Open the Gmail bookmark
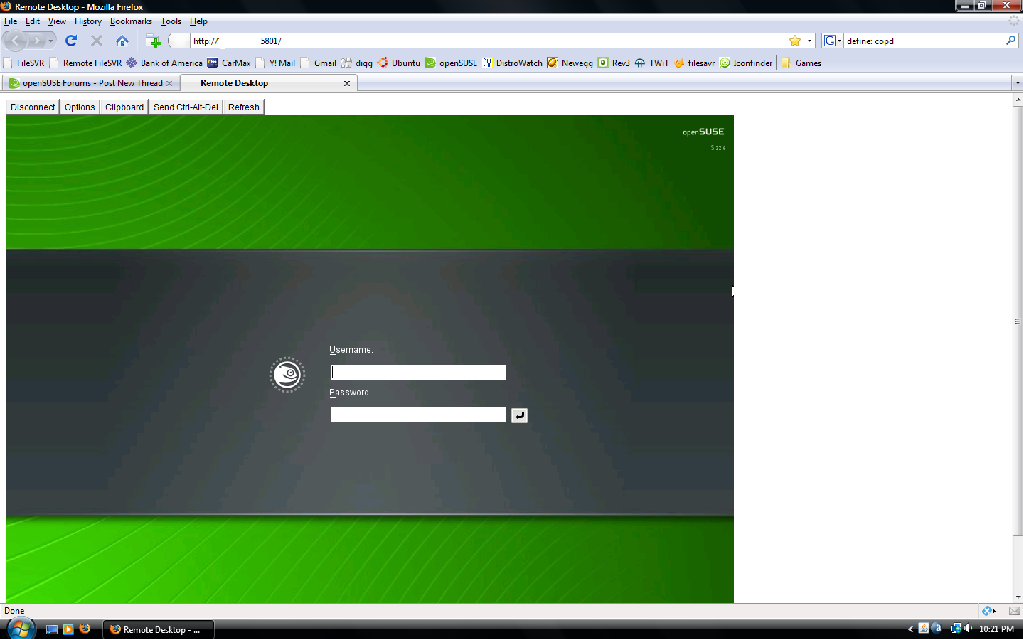Viewport: 1023px width, 639px height. [x=318, y=63]
